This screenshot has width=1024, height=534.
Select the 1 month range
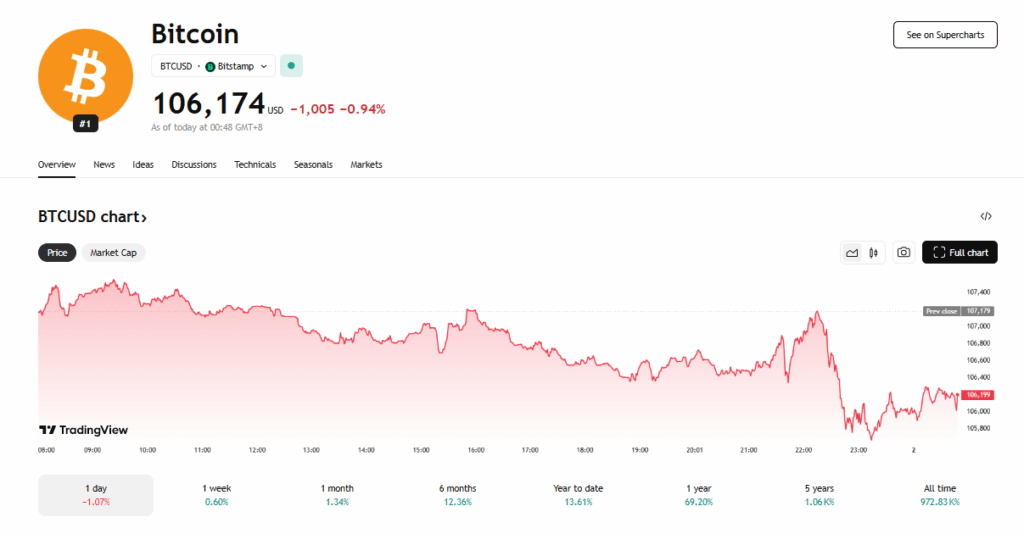coord(337,495)
